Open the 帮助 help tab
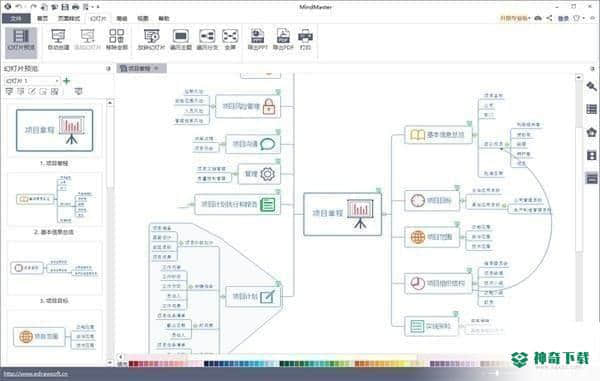600x381 pixels. 164,18
